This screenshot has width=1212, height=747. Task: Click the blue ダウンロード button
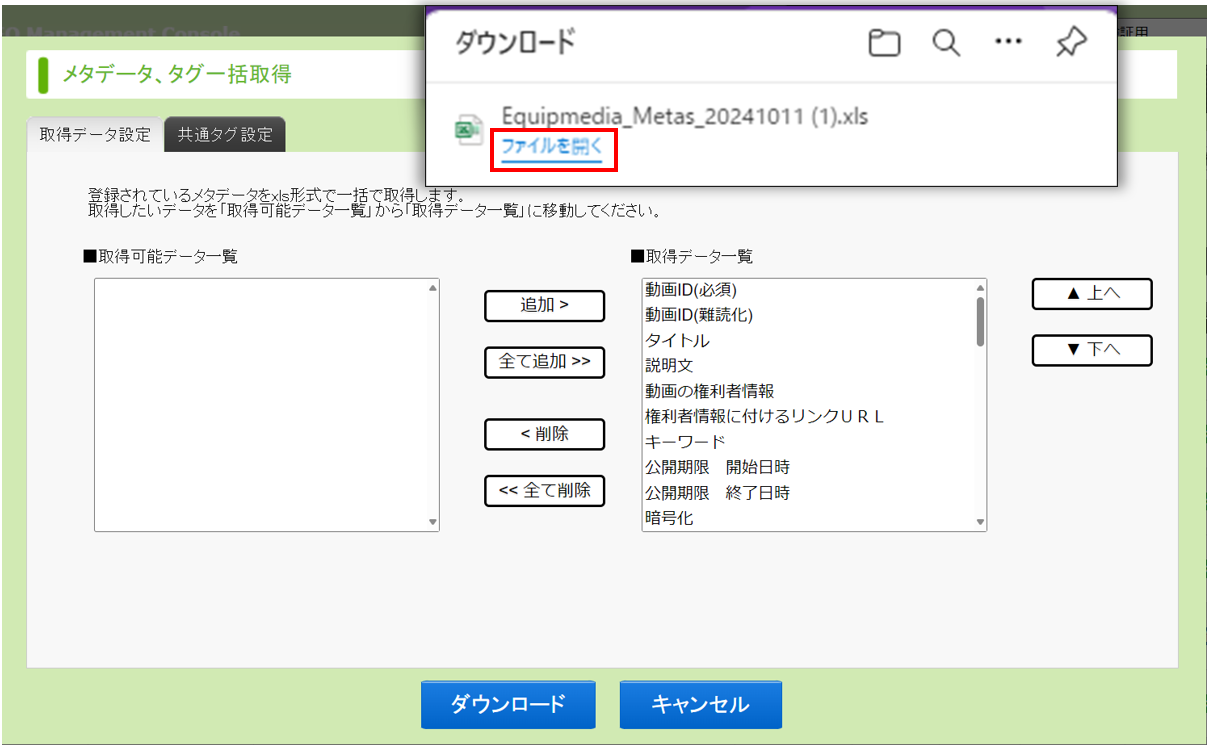coord(508,705)
